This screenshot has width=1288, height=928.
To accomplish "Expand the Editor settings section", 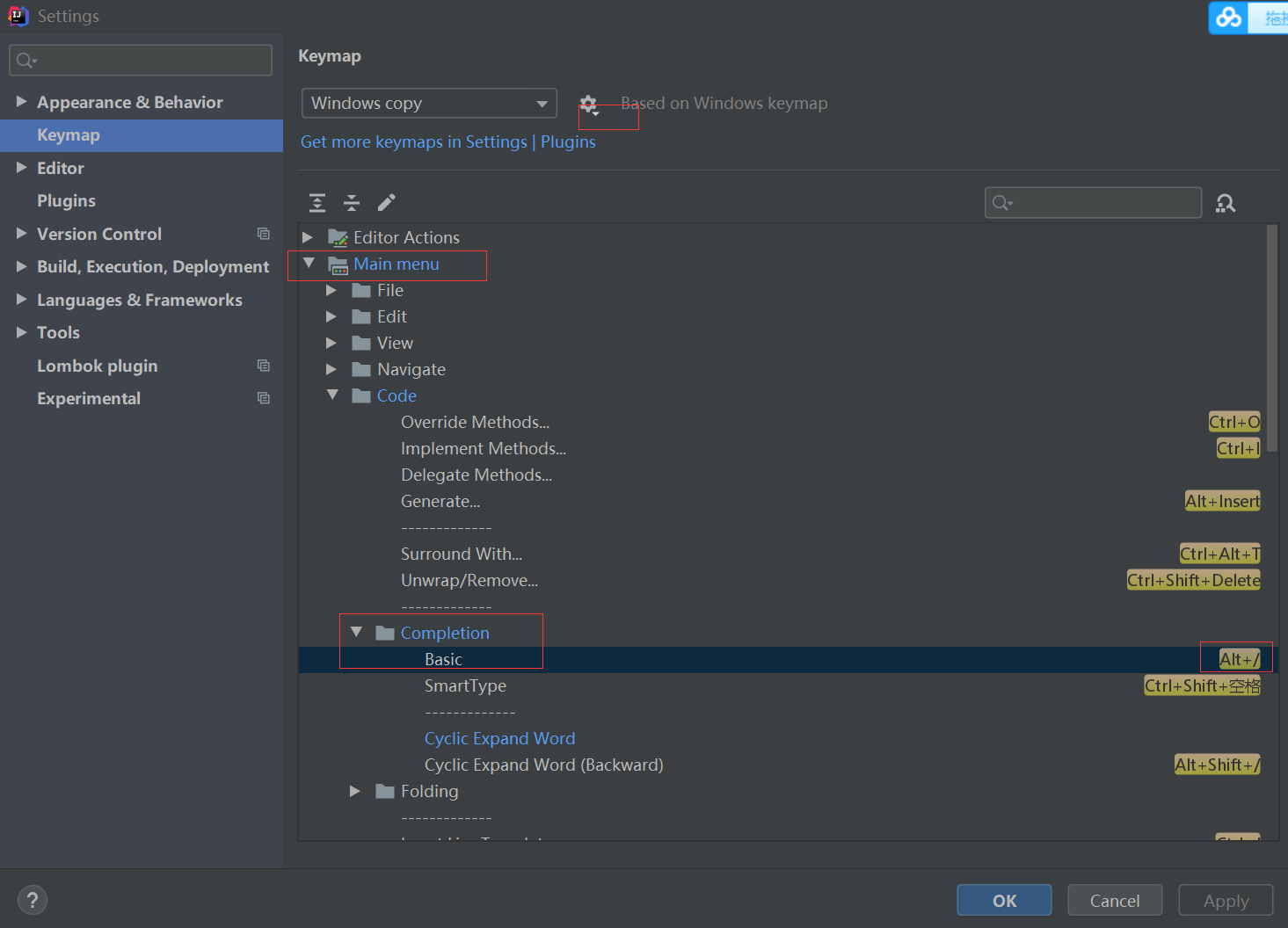I will 22,168.
